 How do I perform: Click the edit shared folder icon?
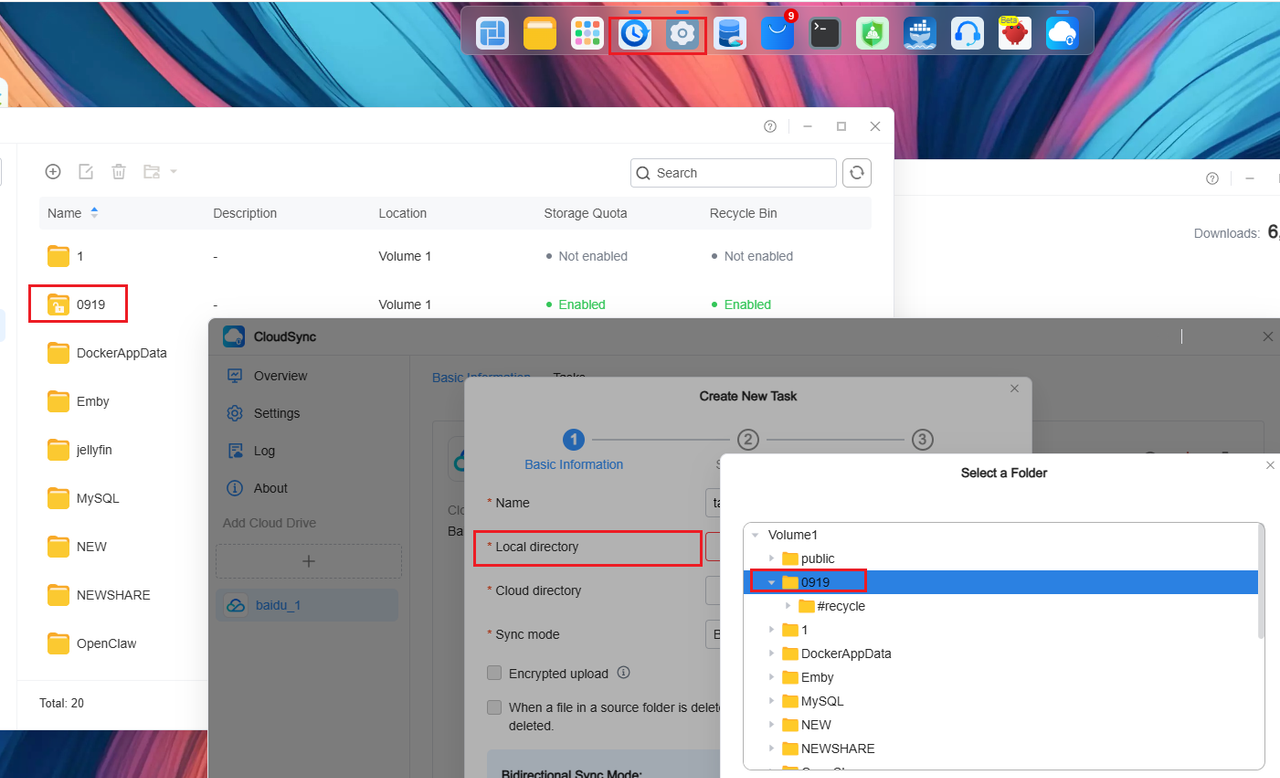[86, 172]
